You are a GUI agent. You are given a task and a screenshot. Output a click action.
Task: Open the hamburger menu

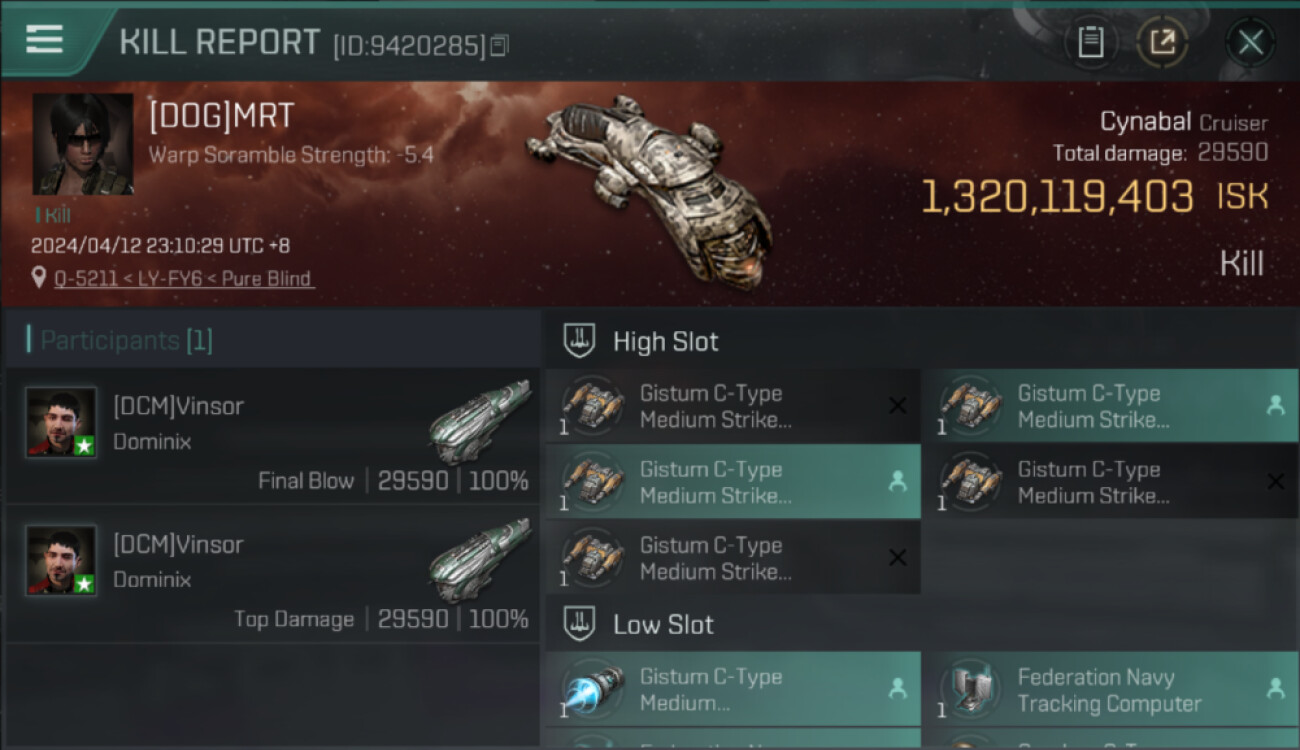tap(44, 39)
